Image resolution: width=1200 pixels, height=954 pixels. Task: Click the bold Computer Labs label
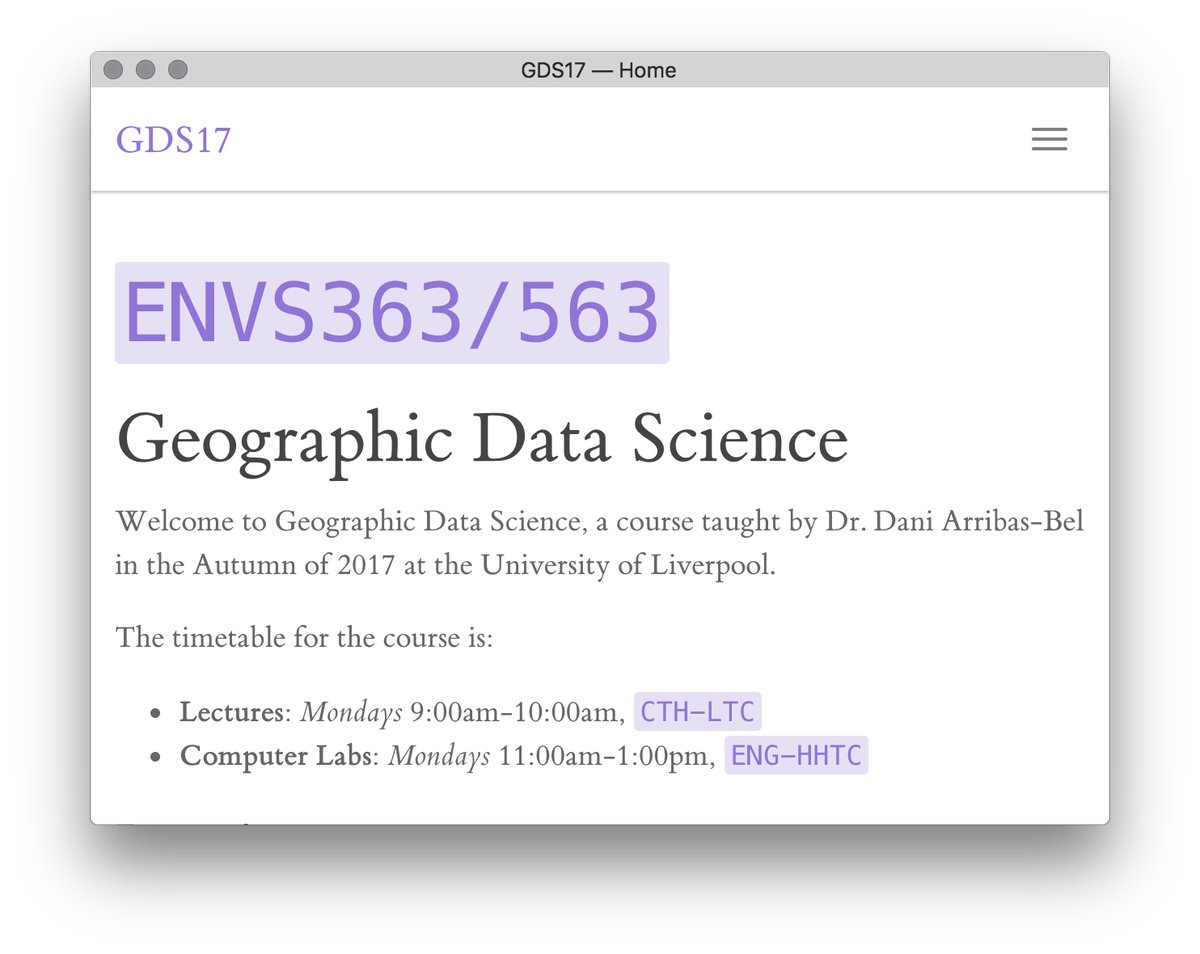pos(276,755)
